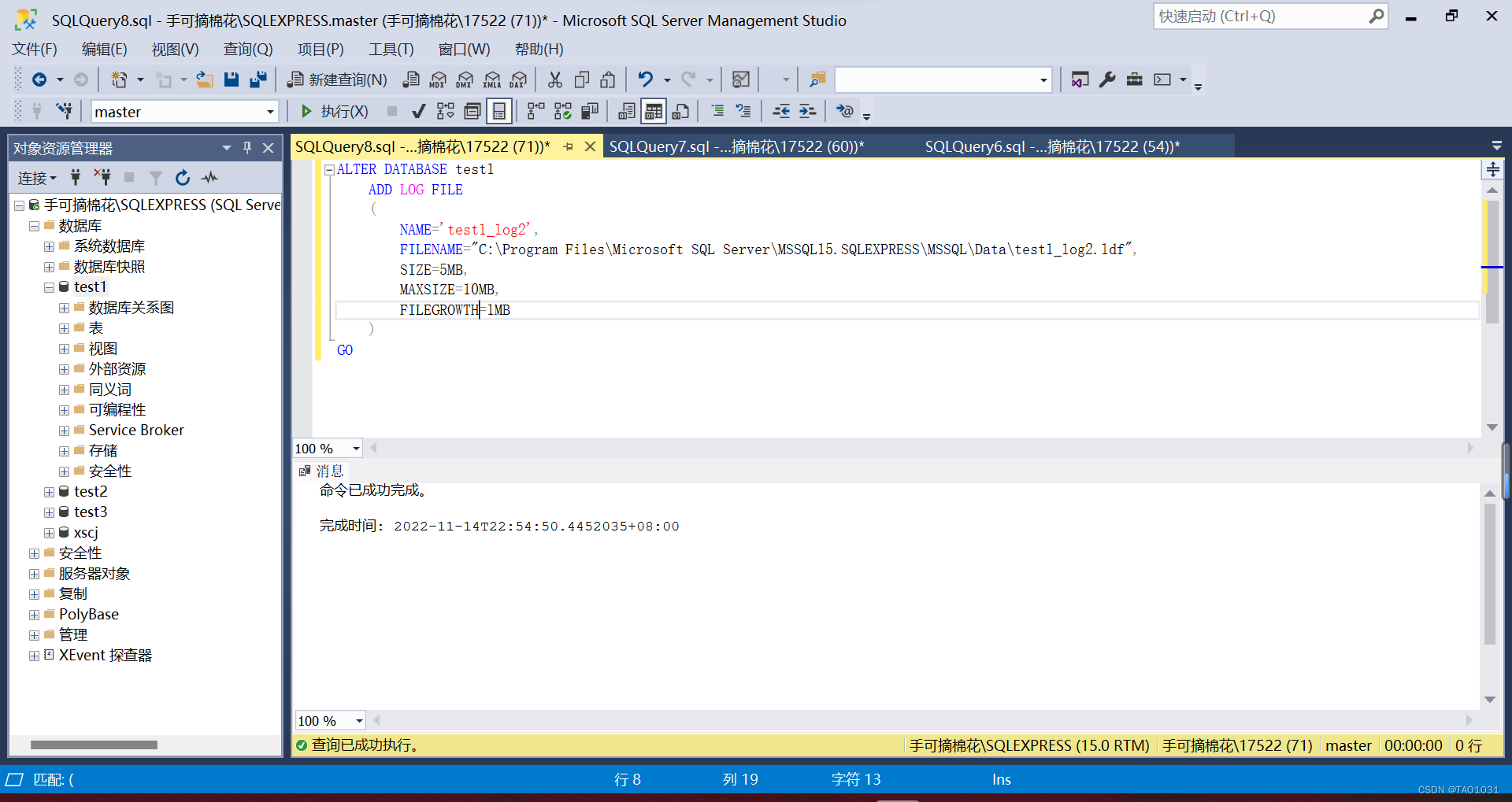The height and width of the screenshot is (802, 1512).
Task: Click the Copy icon in the toolbar
Action: click(x=582, y=79)
